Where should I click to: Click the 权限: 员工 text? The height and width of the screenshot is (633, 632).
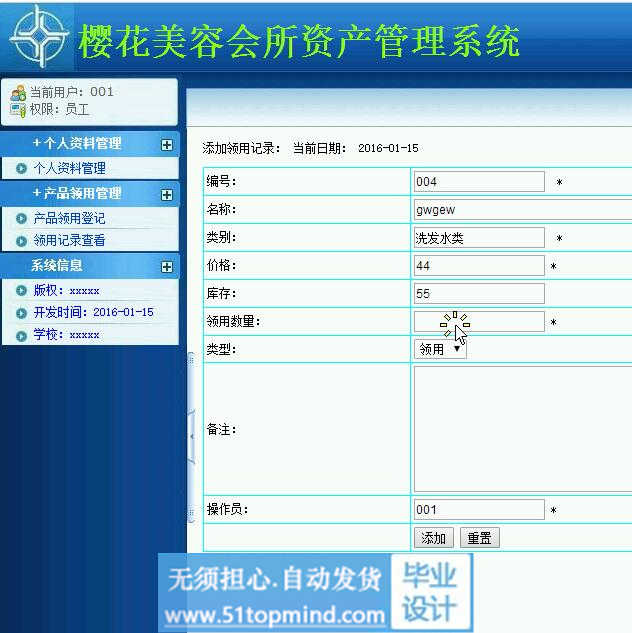pos(60,109)
